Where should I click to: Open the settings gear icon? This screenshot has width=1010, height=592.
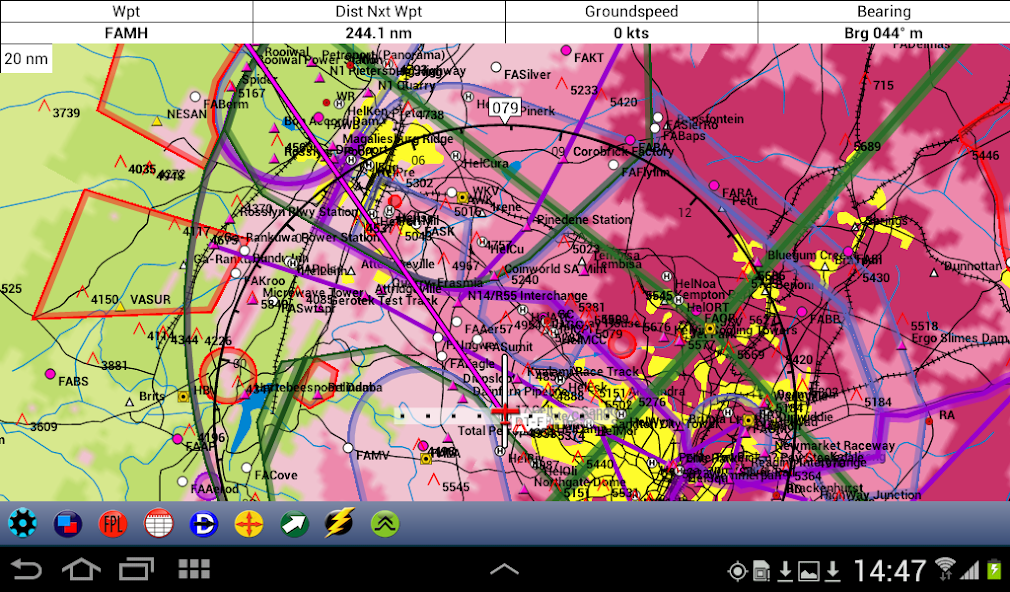click(x=22, y=524)
